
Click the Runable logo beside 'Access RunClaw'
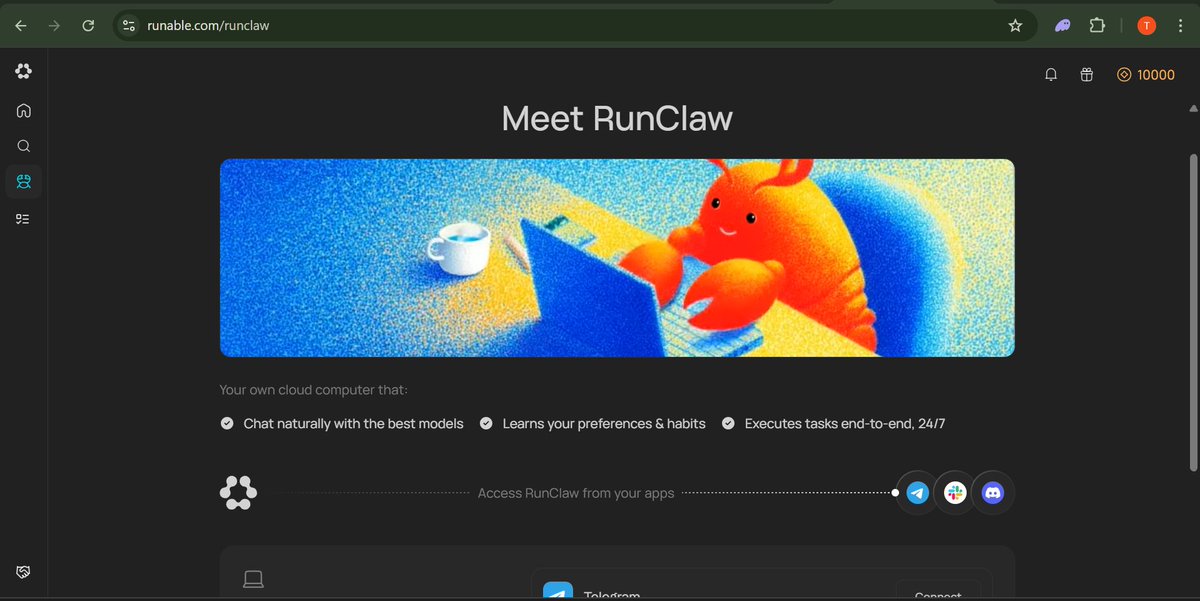click(x=238, y=493)
